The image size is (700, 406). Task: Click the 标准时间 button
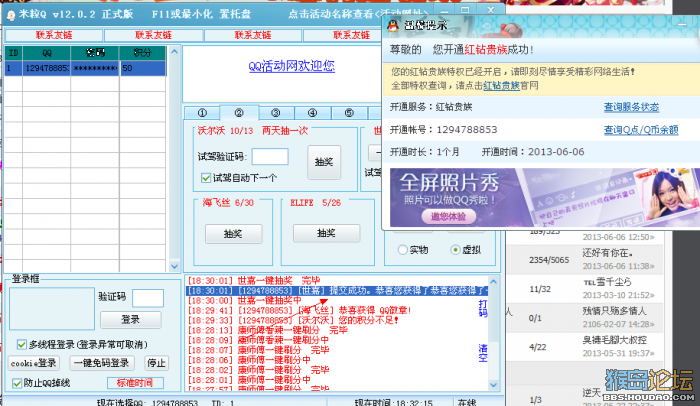coord(135,383)
